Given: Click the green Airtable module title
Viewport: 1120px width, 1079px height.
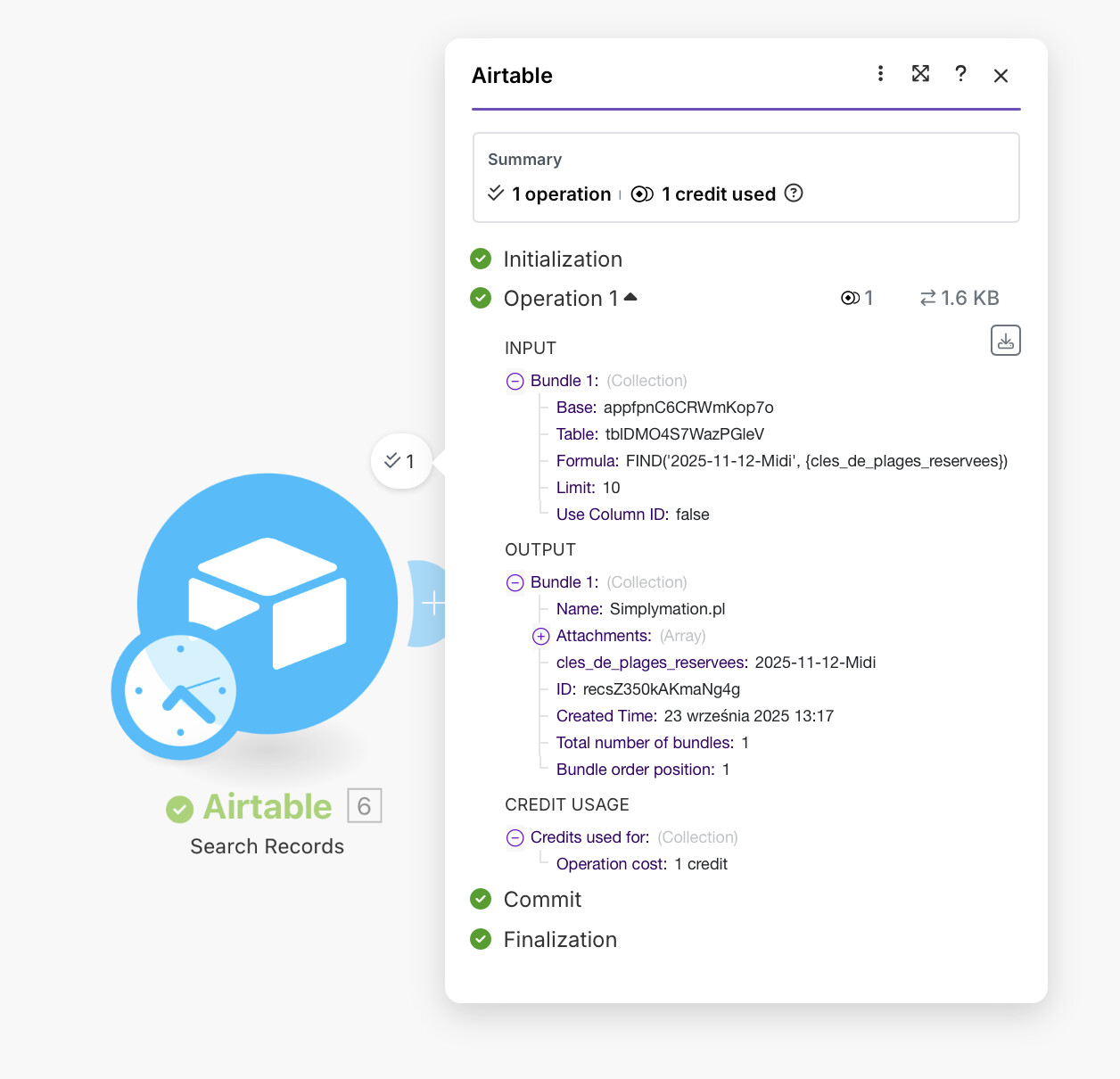Looking at the screenshot, I should coord(268,806).
